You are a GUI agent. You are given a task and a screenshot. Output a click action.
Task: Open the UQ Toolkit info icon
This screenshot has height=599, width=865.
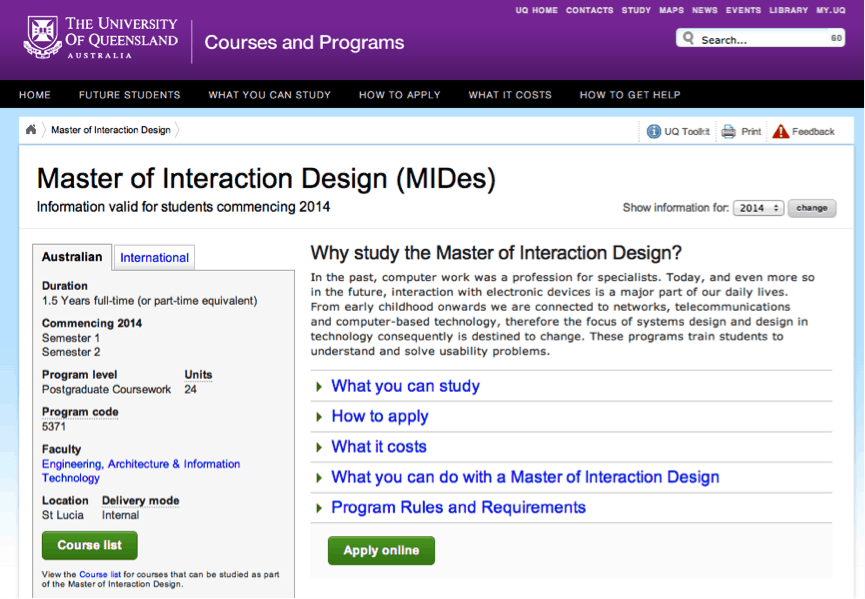(654, 131)
